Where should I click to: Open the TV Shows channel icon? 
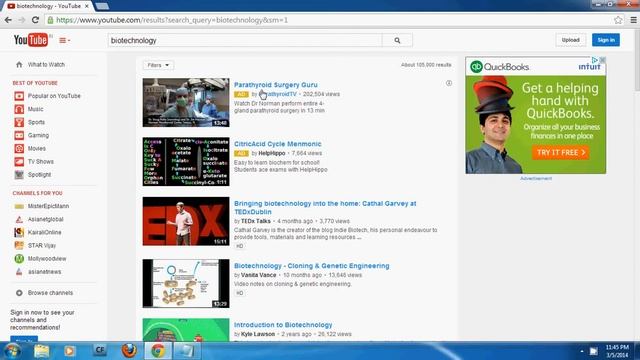pos(19,161)
